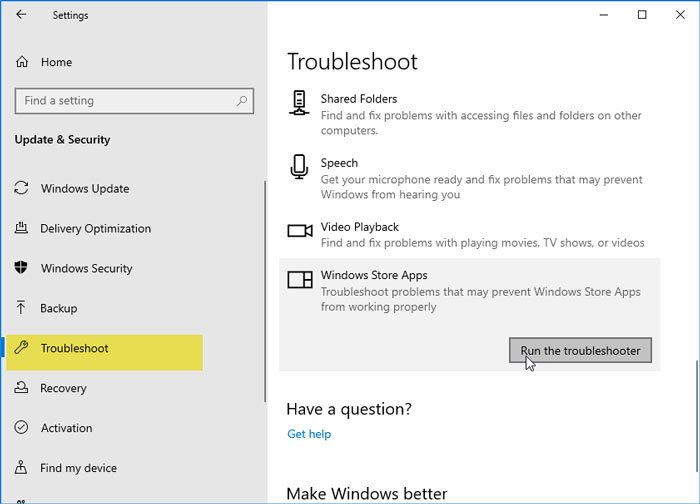Click the Home house icon

click(22, 62)
